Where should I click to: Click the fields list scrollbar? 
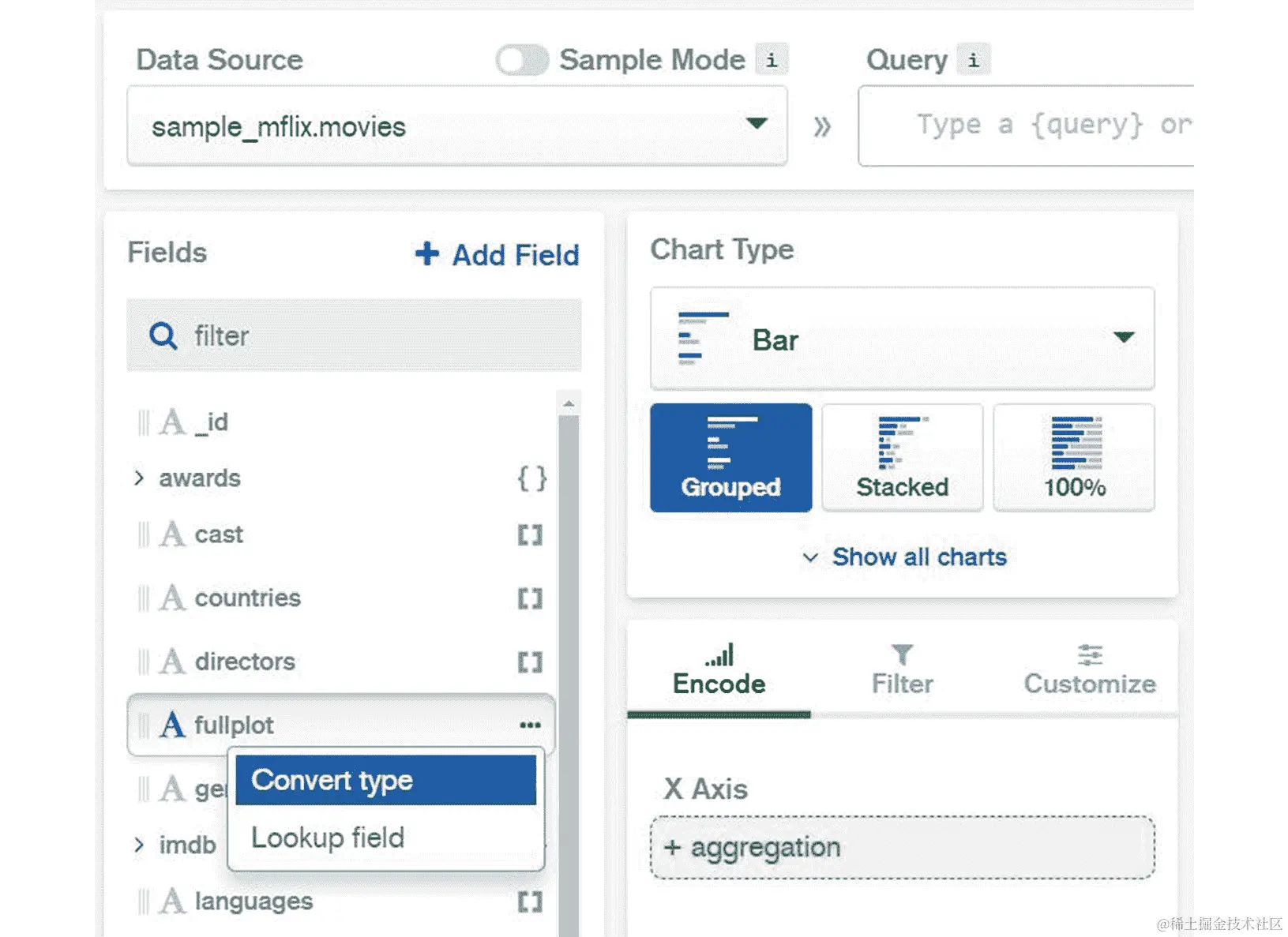[x=568, y=632]
